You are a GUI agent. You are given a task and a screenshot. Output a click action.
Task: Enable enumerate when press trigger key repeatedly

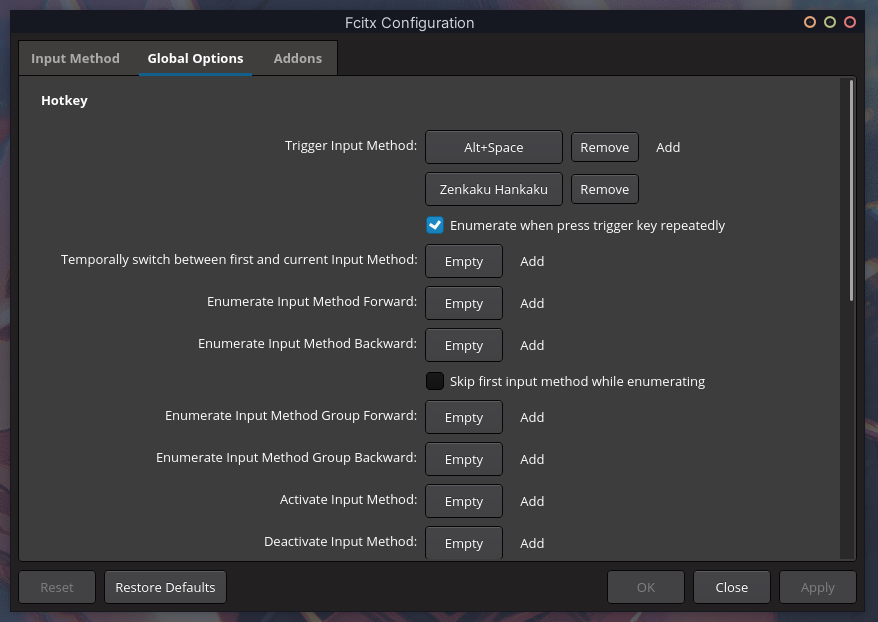(434, 225)
